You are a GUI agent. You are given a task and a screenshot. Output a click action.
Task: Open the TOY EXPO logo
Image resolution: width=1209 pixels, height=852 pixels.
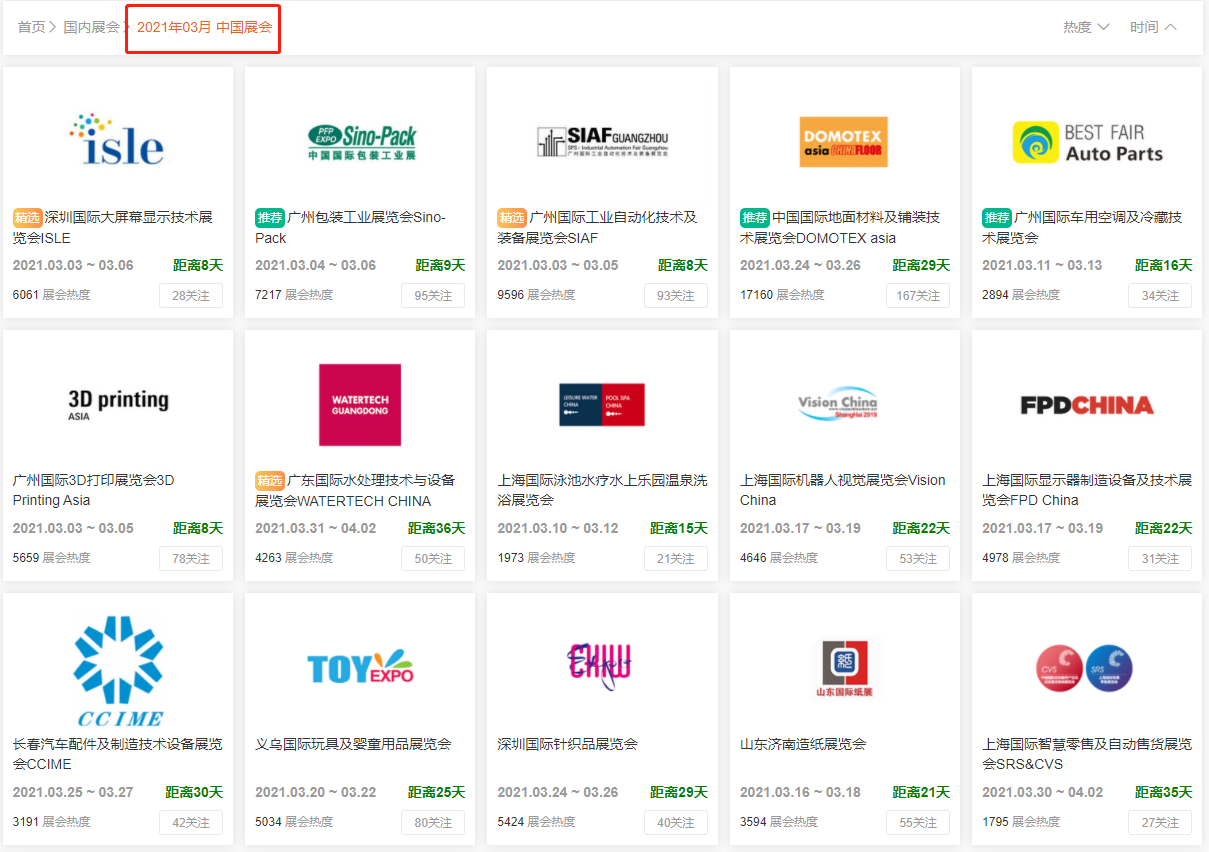coord(360,668)
